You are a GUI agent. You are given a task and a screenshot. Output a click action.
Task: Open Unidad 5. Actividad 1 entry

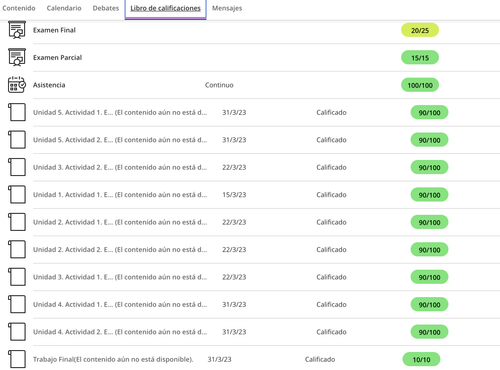[120, 112]
